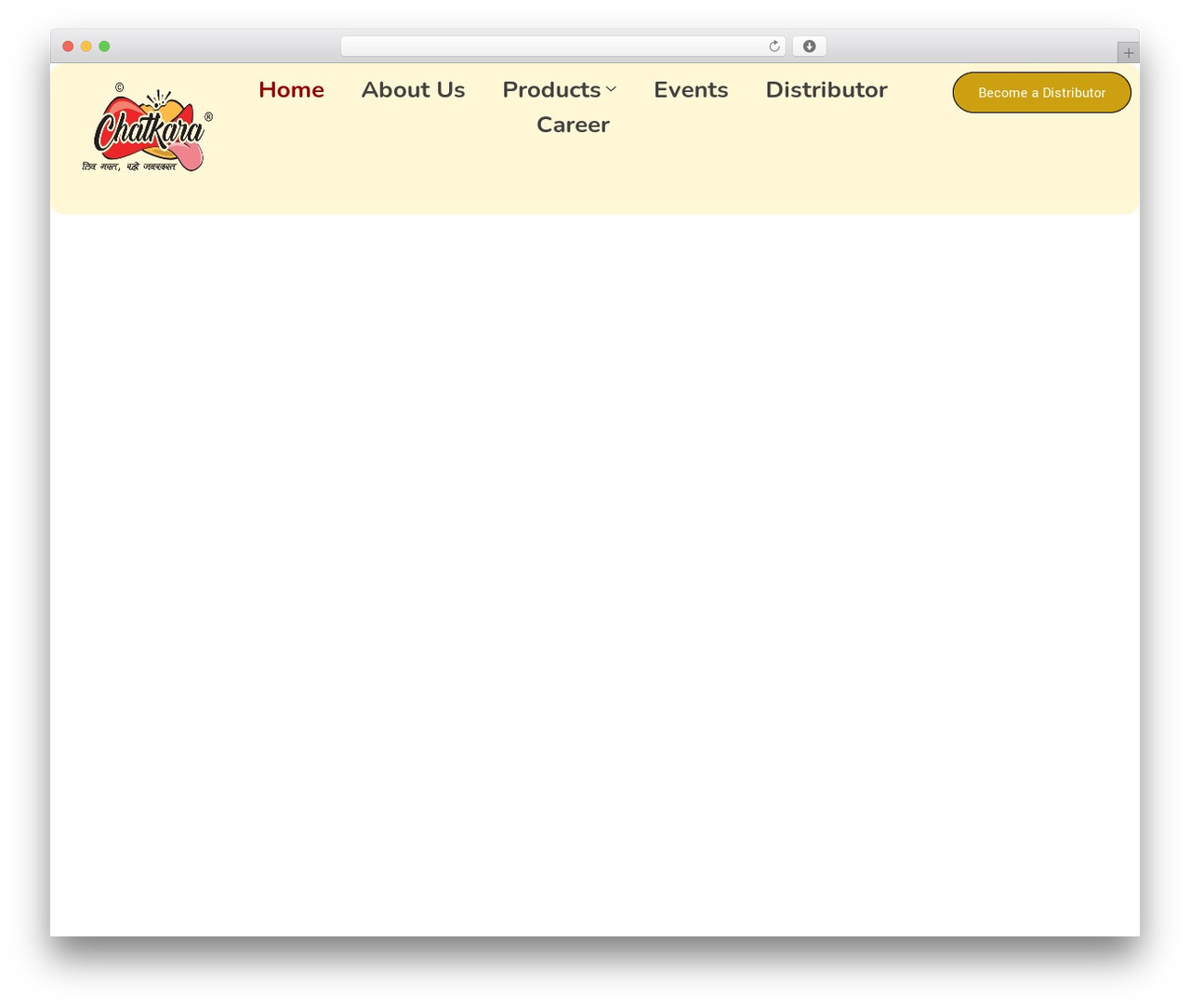The width and height of the screenshot is (1190, 1008).
Task: Open the Home menu item
Action: (x=291, y=89)
